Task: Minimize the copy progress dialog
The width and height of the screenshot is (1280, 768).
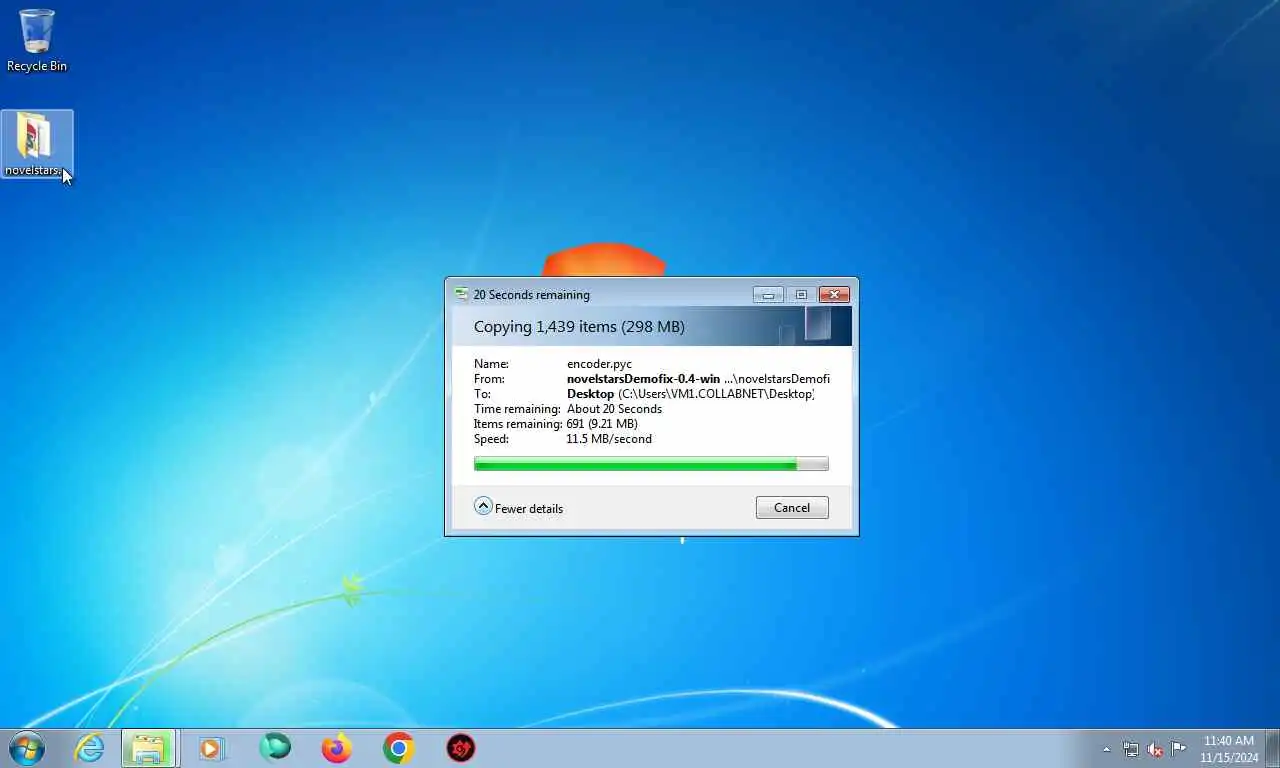Action: pyautogui.click(x=768, y=294)
